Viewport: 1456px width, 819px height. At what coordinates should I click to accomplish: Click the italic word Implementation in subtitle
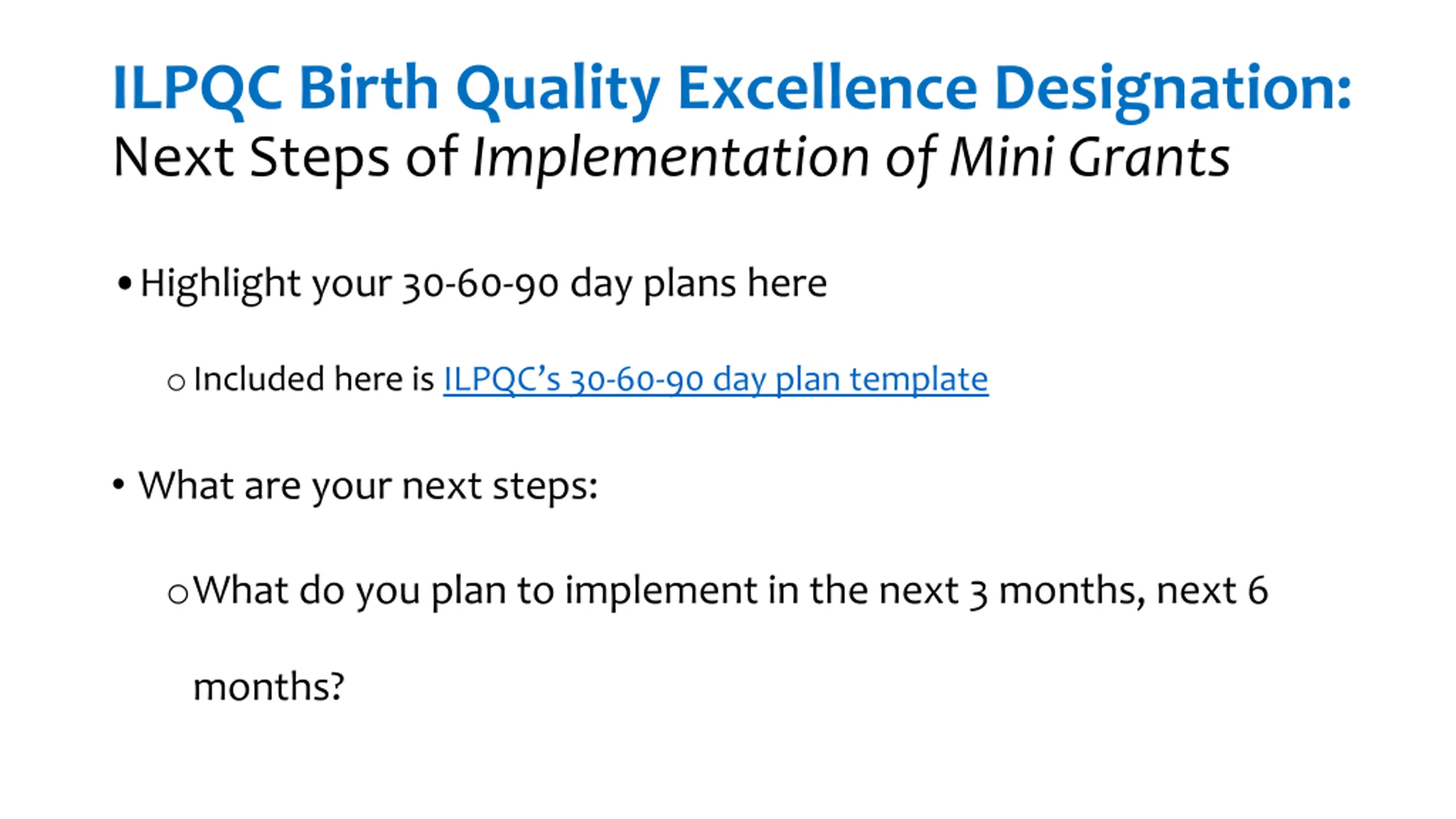tap(671, 159)
